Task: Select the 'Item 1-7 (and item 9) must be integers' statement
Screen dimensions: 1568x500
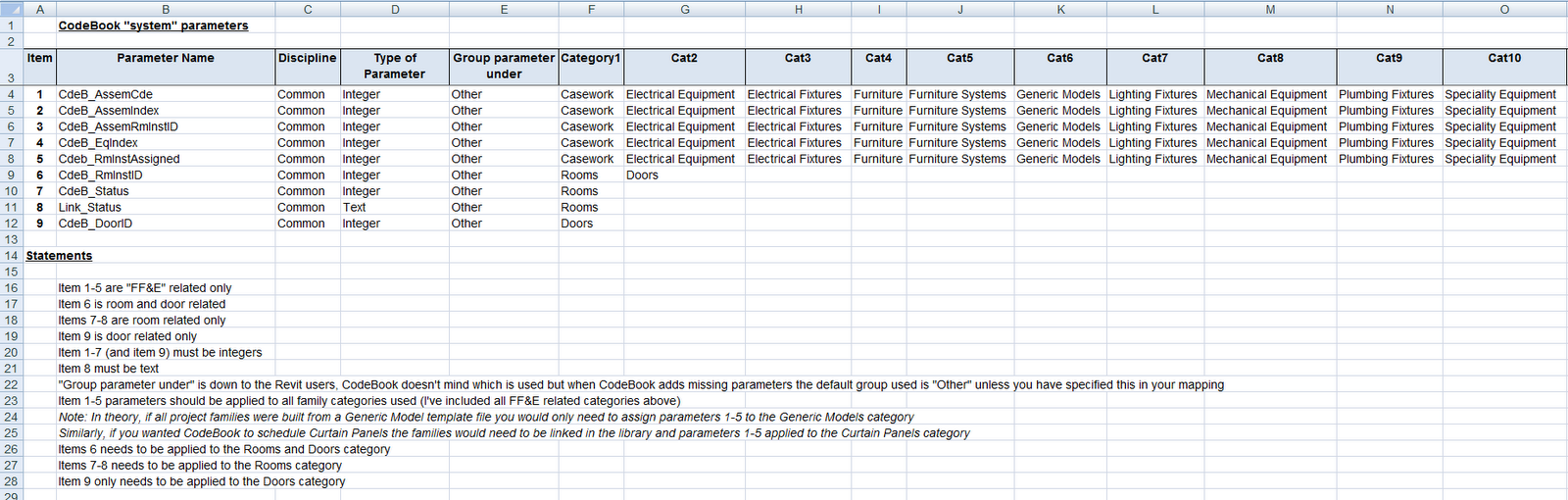Action: click(x=160, y=353)
